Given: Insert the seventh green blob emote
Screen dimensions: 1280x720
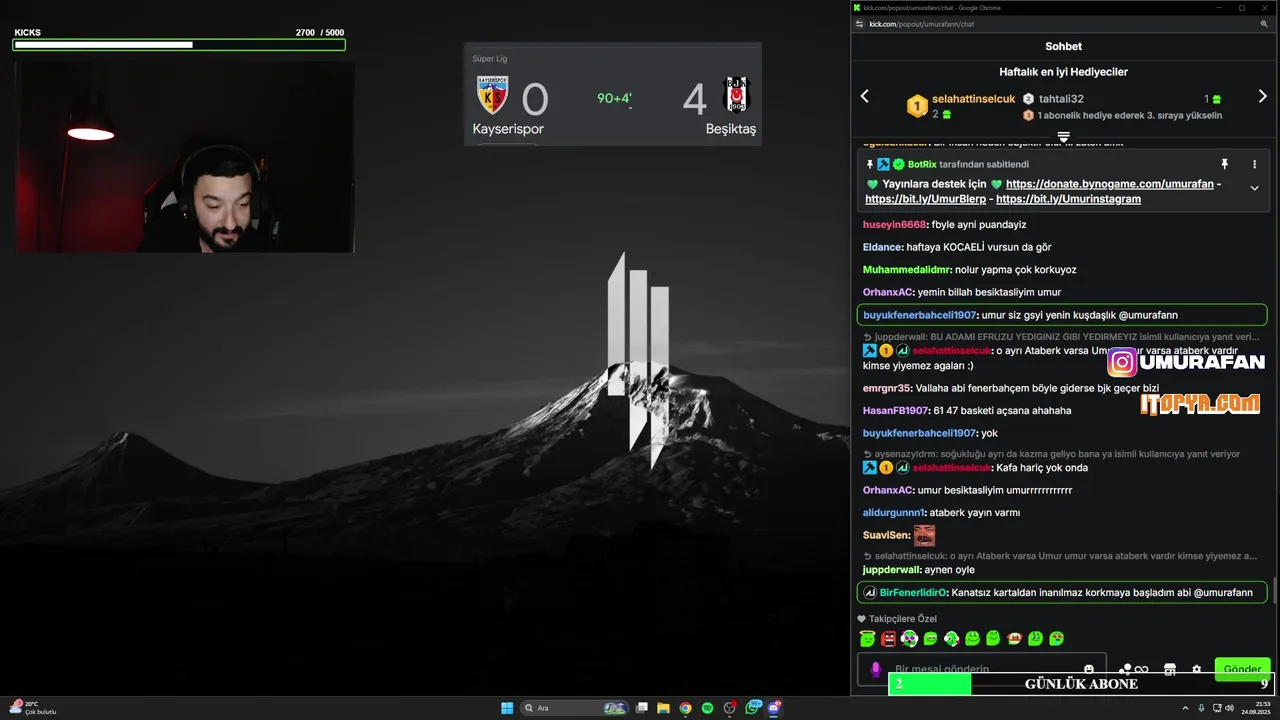Looking at the screenshot, I should click(993, 638).
